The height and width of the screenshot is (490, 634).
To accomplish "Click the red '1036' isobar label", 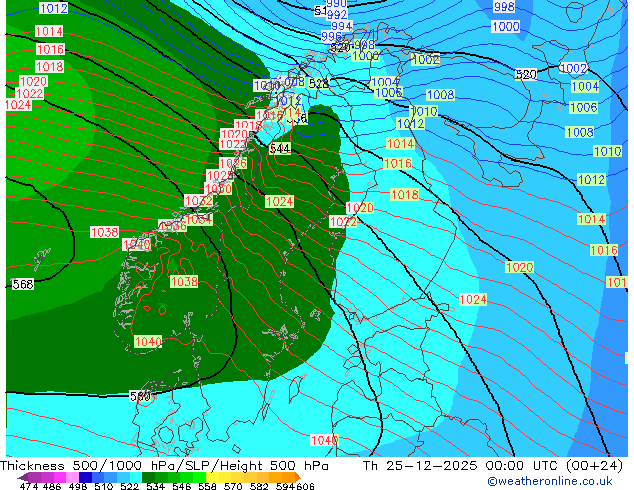I will (x=173, y=226).
